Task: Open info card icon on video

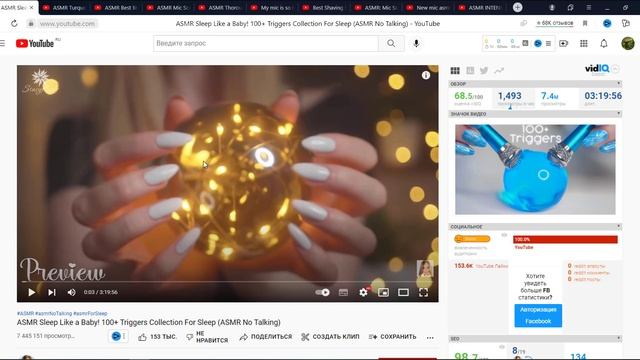Action: pos(426,75)
